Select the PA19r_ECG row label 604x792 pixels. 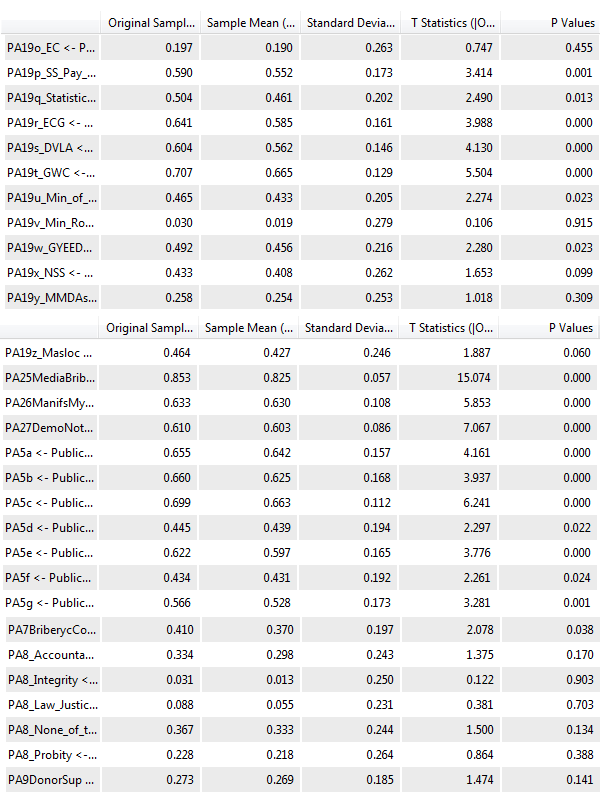click(51, 122)
